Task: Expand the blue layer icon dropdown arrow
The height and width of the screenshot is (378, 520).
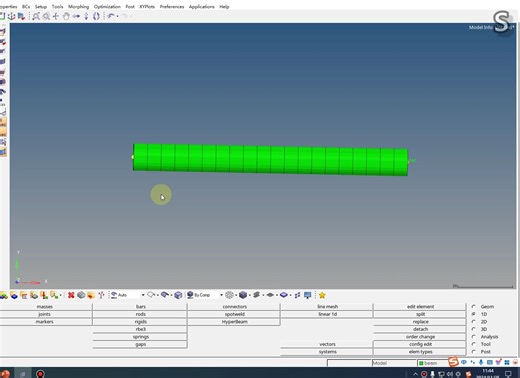Action: coord(290,295)
